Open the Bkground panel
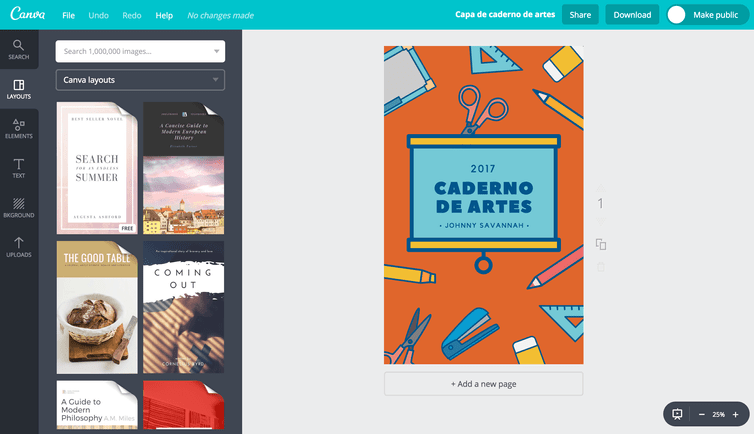754x434 pixels. (x=19, y=207)
